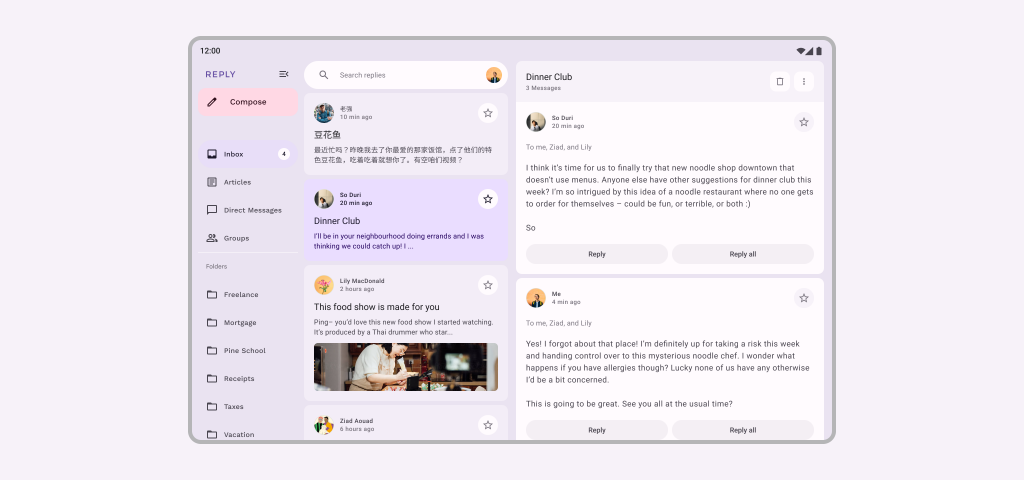This screenshot has width=1024, height=480.
Task: Open the Mortgage folder
Action: coord(248,323)
